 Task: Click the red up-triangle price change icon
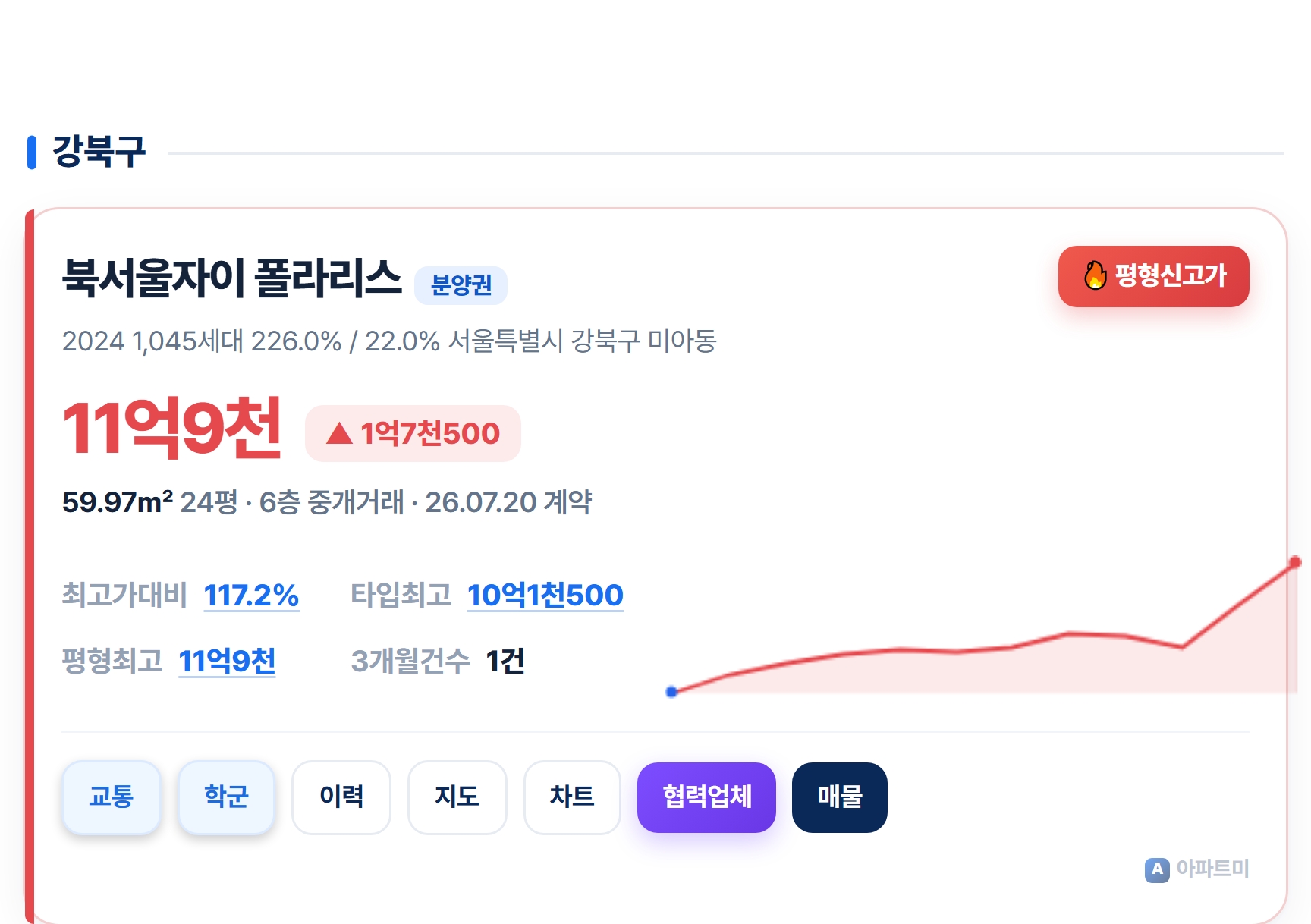pyautogui.click(x=339, y=433)
